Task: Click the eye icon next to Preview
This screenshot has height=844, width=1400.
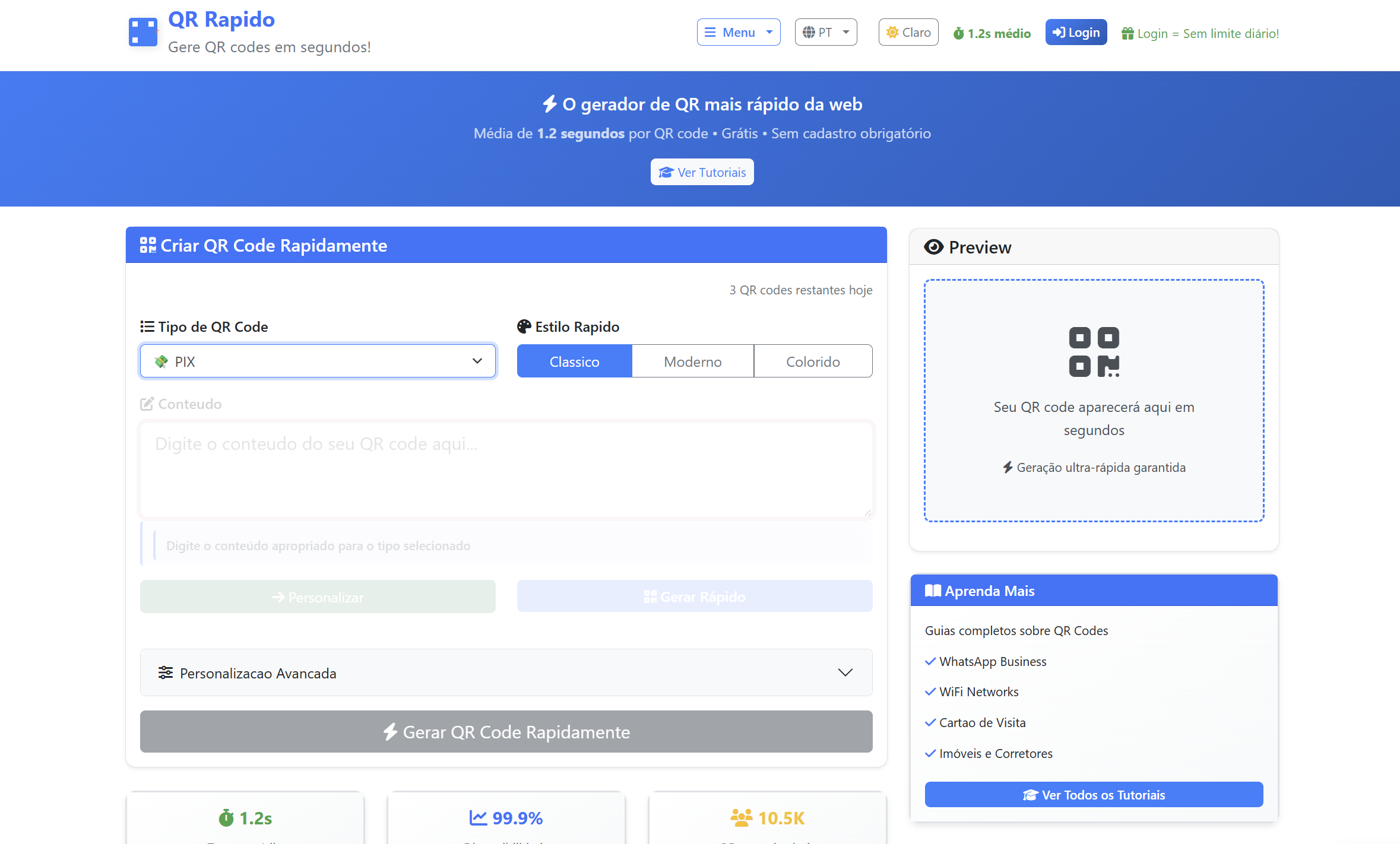Action: click(x=933, y=247)
